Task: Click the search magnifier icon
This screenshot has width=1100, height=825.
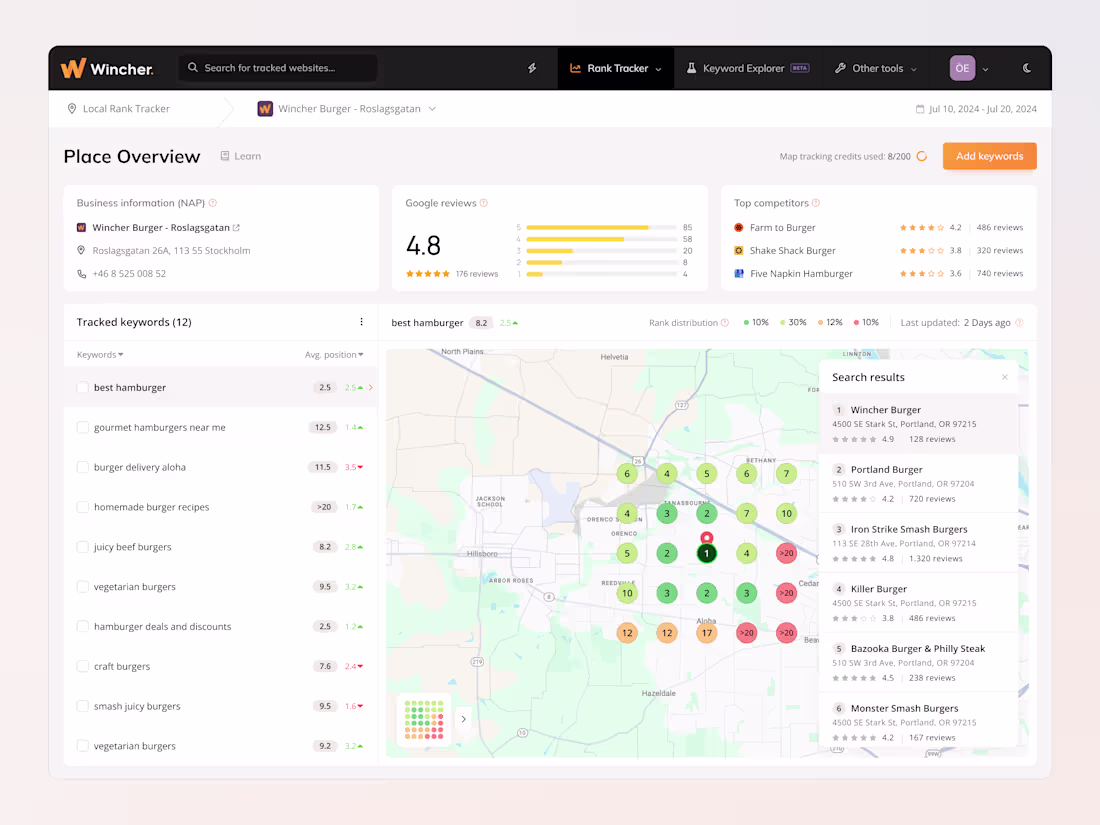Action: (x=193, y=68)
